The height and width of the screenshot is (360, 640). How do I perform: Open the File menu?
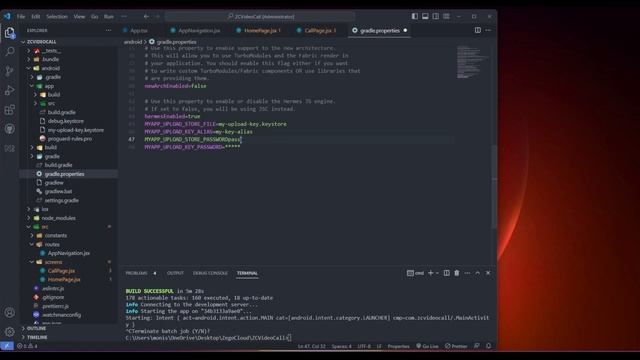pyautogui.click(x=21, y=16)
